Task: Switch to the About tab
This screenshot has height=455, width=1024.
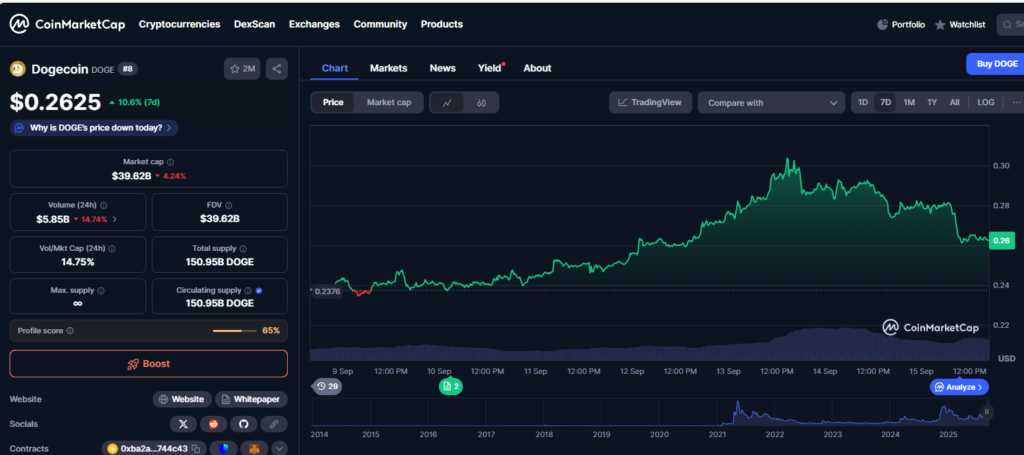Action: [537, 68]
